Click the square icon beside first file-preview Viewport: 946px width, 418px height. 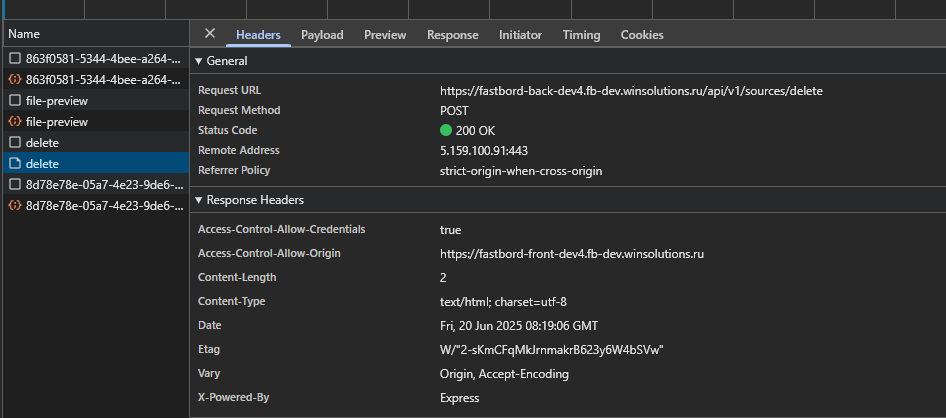click(x=15, y=101)
